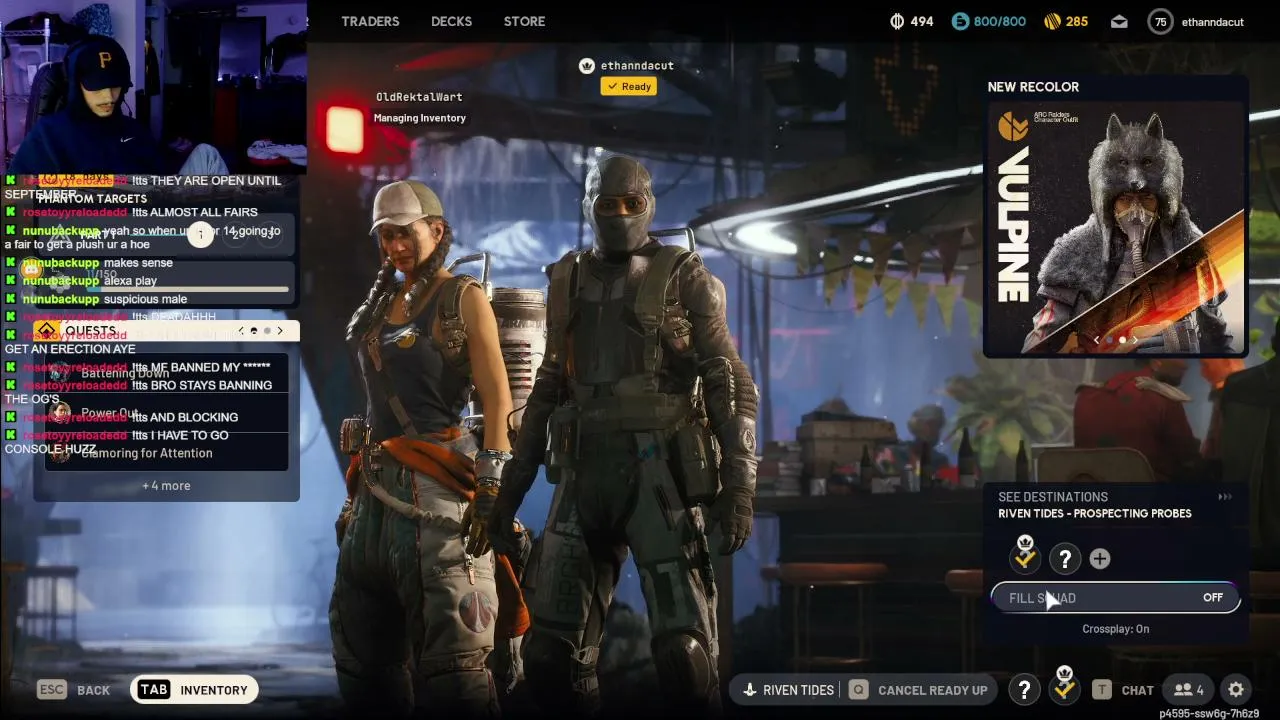Click the QUESTS panel header
Screen dimensions: 1280x720
coord(166,331)
